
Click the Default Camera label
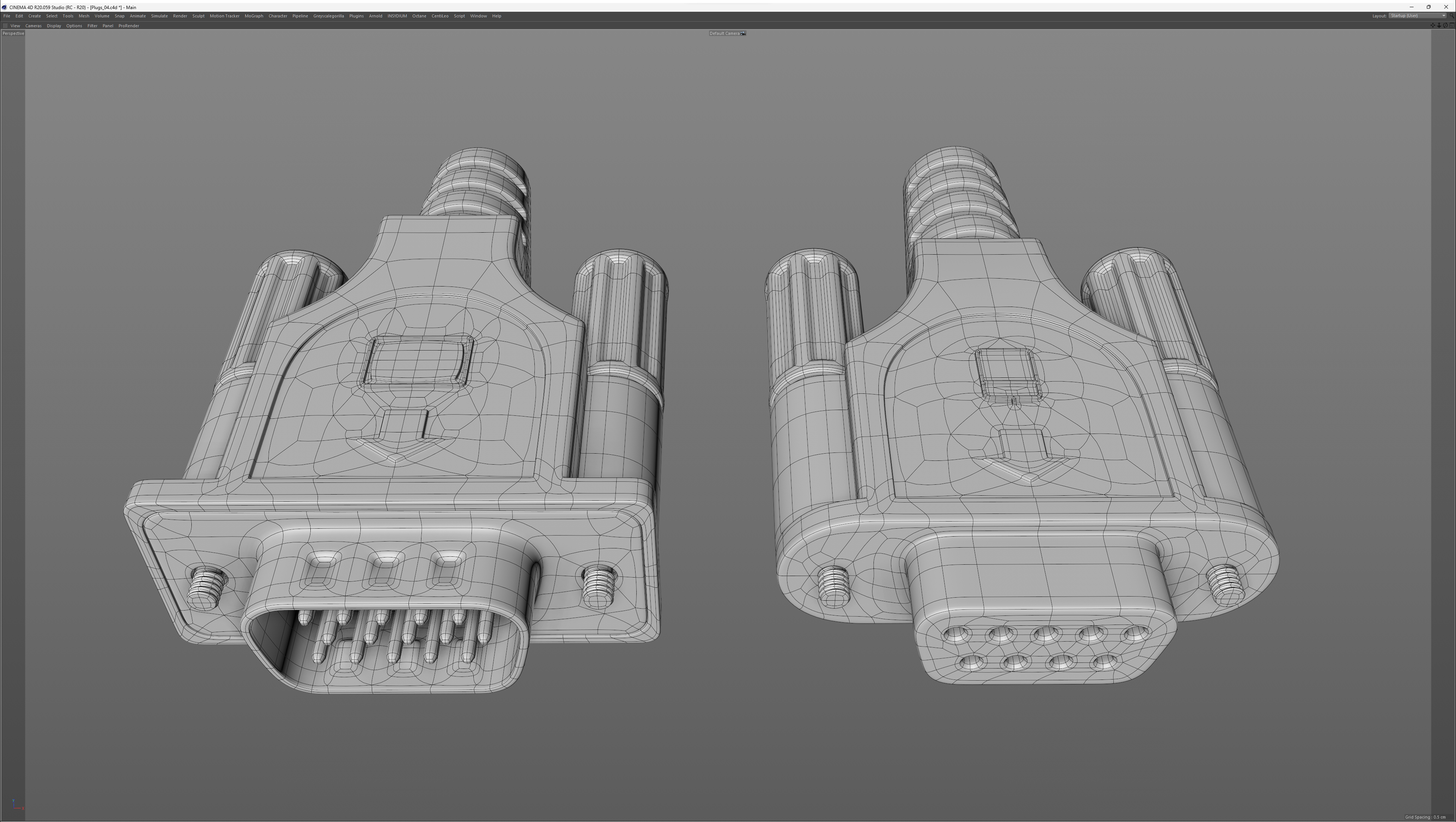[724, 33]
